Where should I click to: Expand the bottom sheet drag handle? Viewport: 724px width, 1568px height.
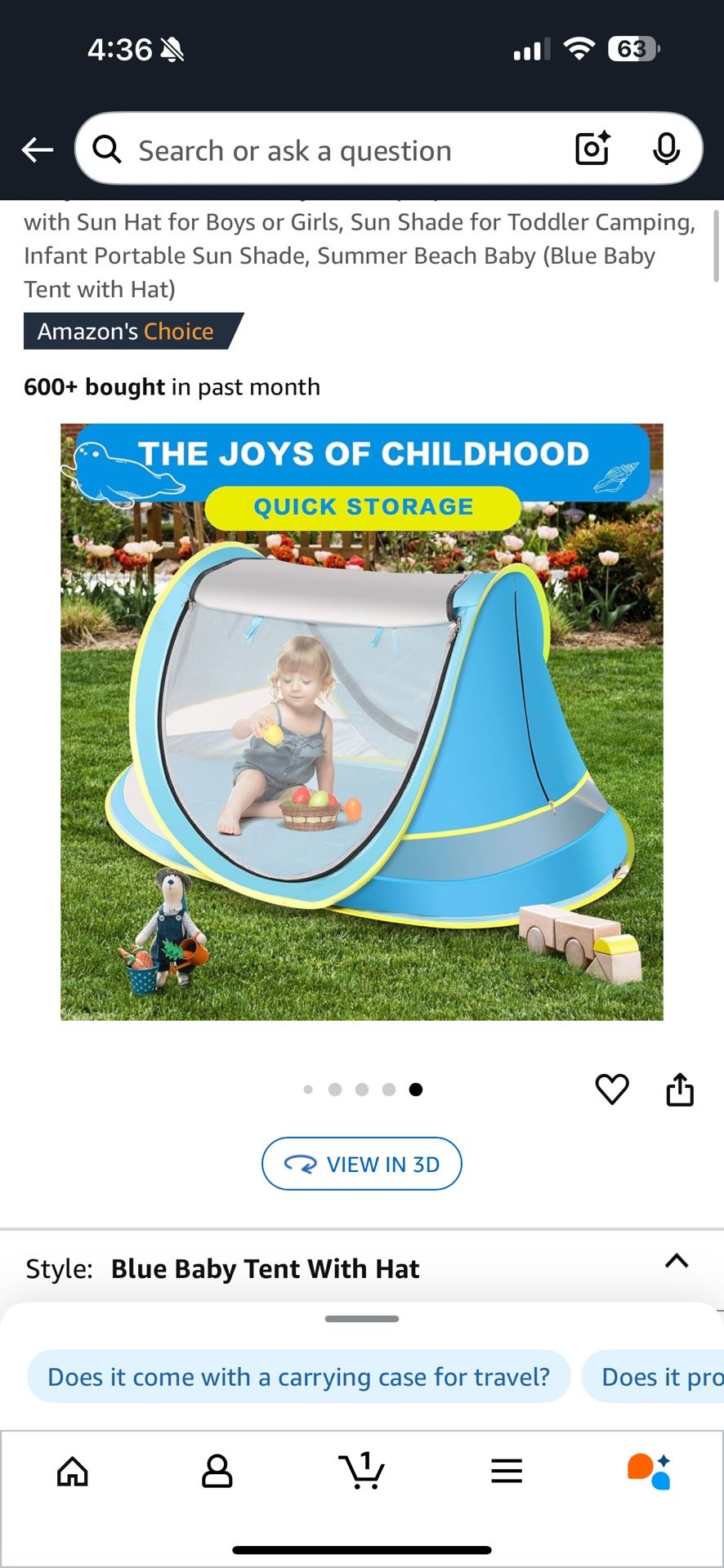(x=362, y=1319)
